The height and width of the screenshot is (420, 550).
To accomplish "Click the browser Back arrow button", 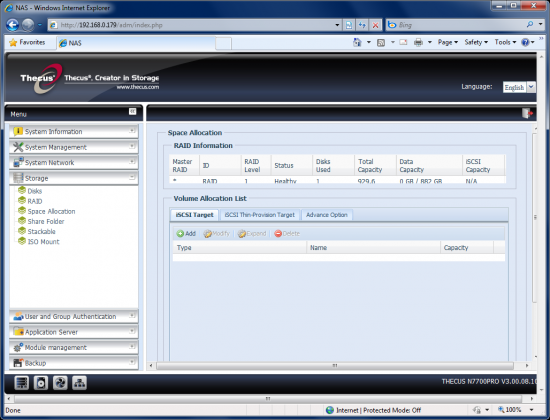I will pos(13,25).
